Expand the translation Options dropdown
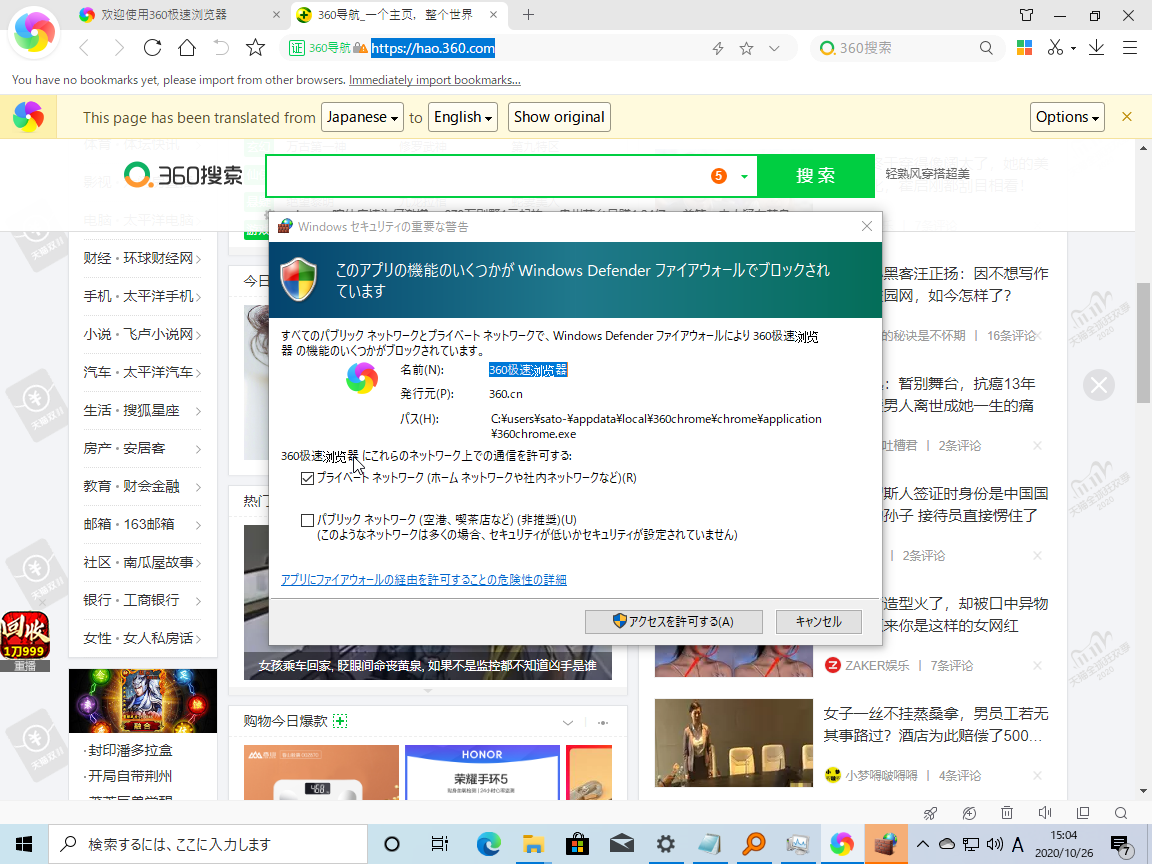The width and height of the screenshot is (1152, 864). click(1067, 117)
